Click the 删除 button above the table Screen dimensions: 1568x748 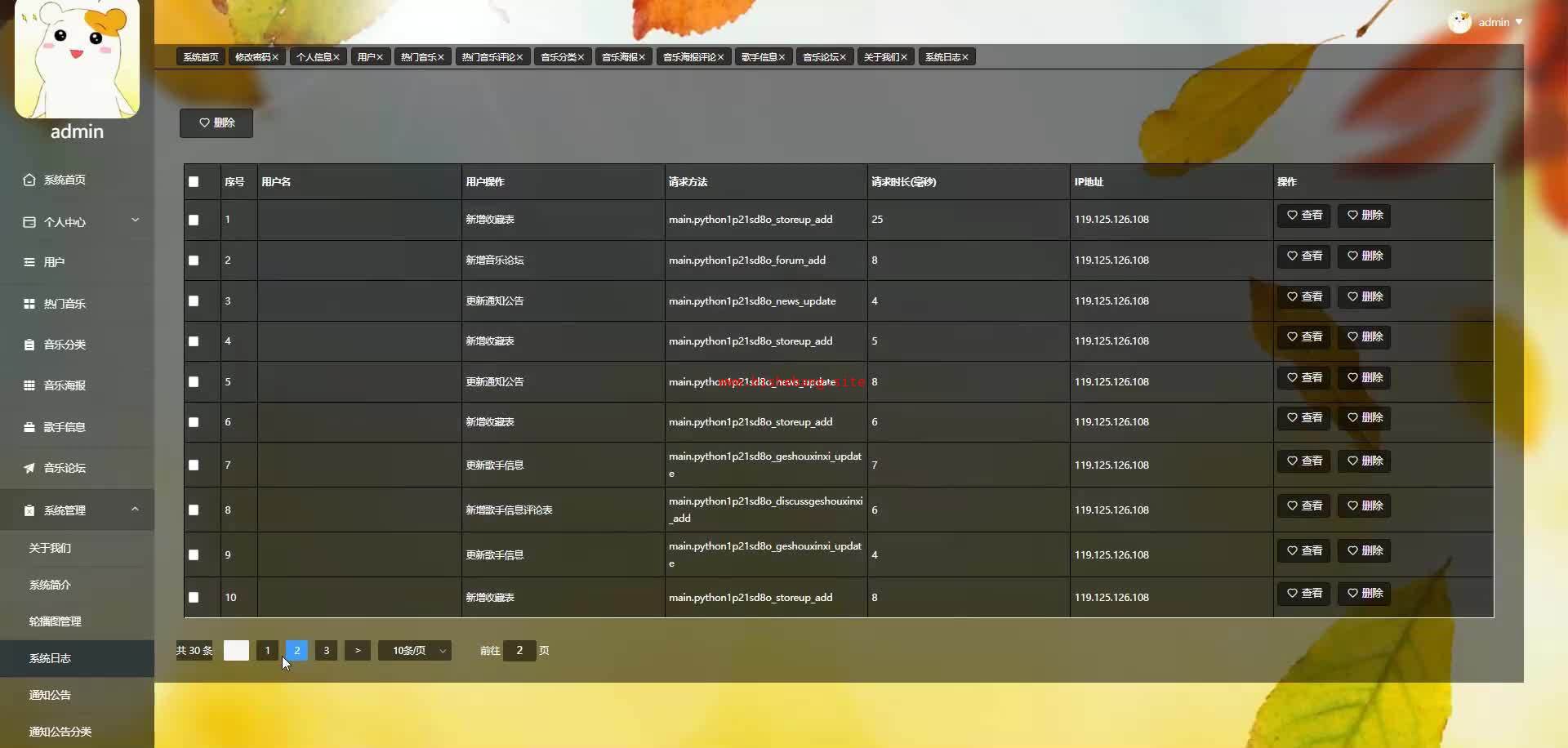(x=216, y=123)
